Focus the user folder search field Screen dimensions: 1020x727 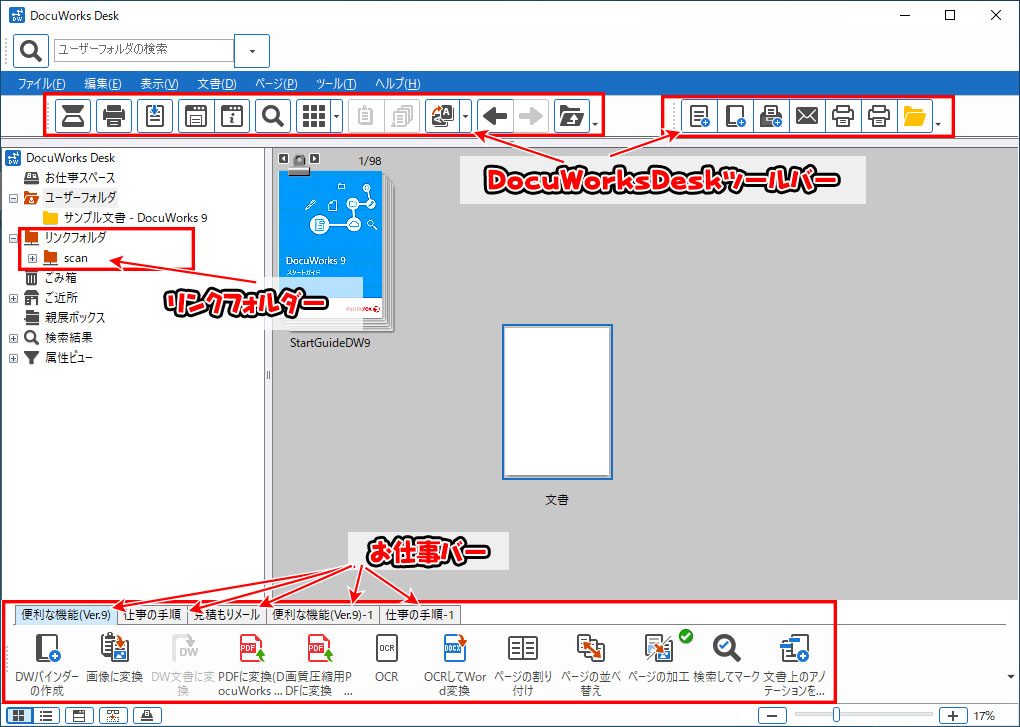144,50
